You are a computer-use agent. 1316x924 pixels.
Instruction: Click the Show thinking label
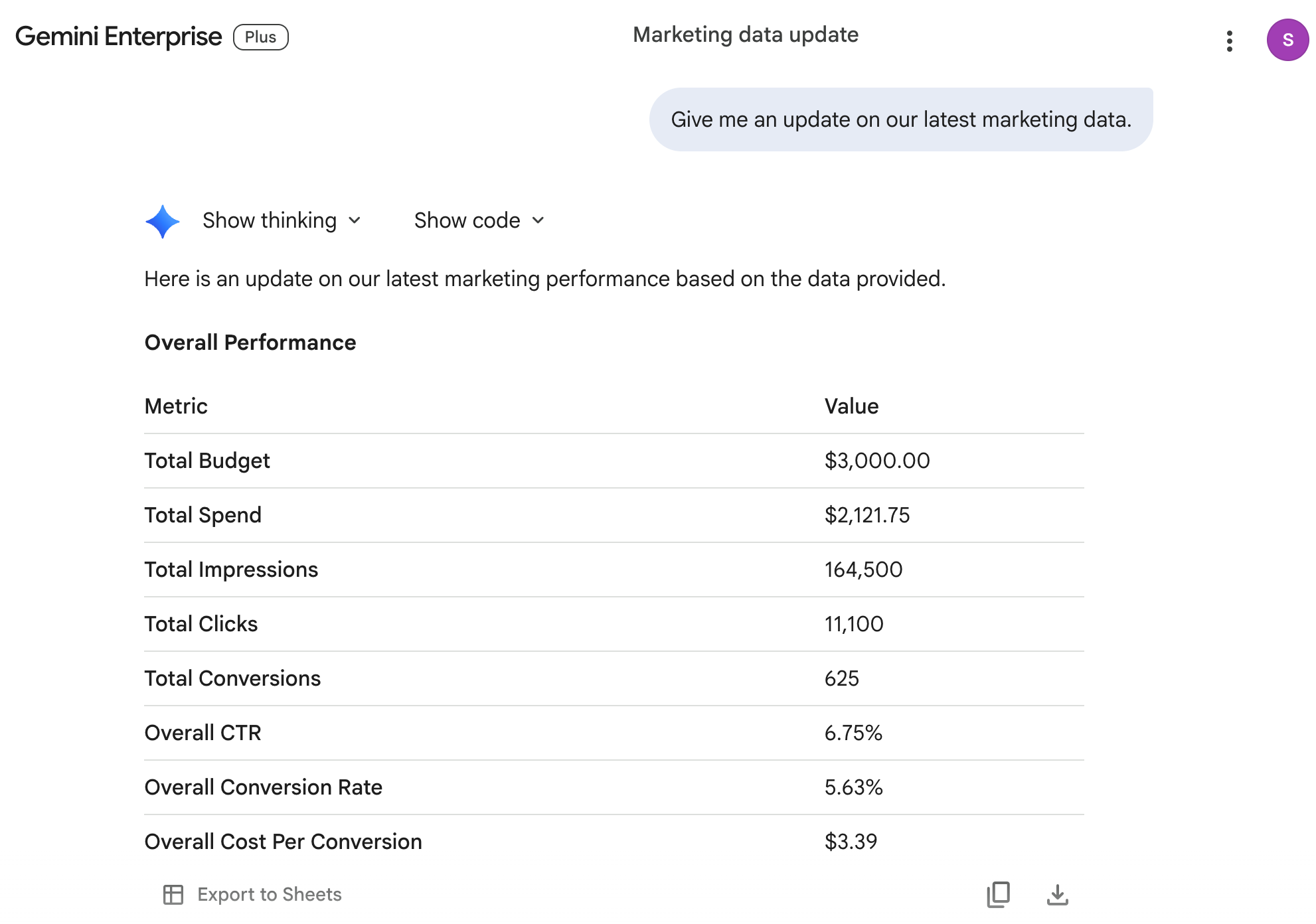pyautogui.click(x=270, y=220)
